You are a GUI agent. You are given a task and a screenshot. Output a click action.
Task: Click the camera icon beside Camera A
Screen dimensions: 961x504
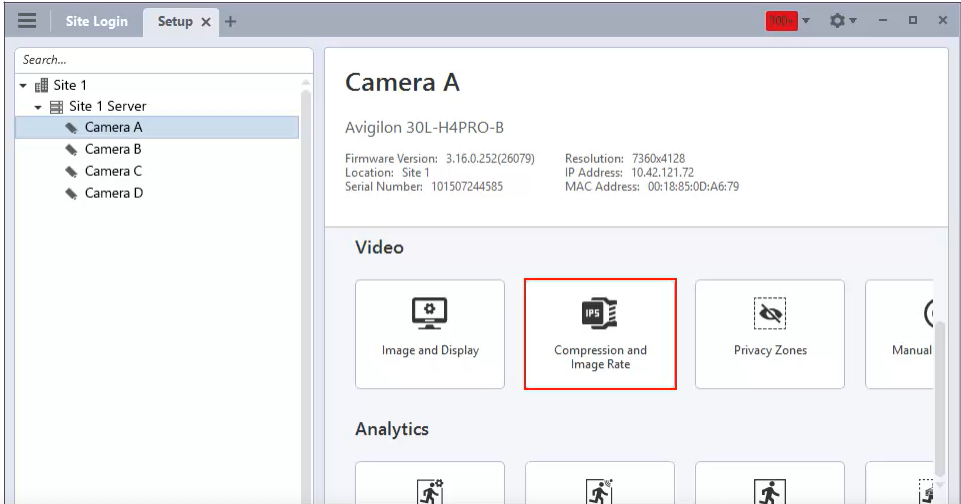click(71, 128)
